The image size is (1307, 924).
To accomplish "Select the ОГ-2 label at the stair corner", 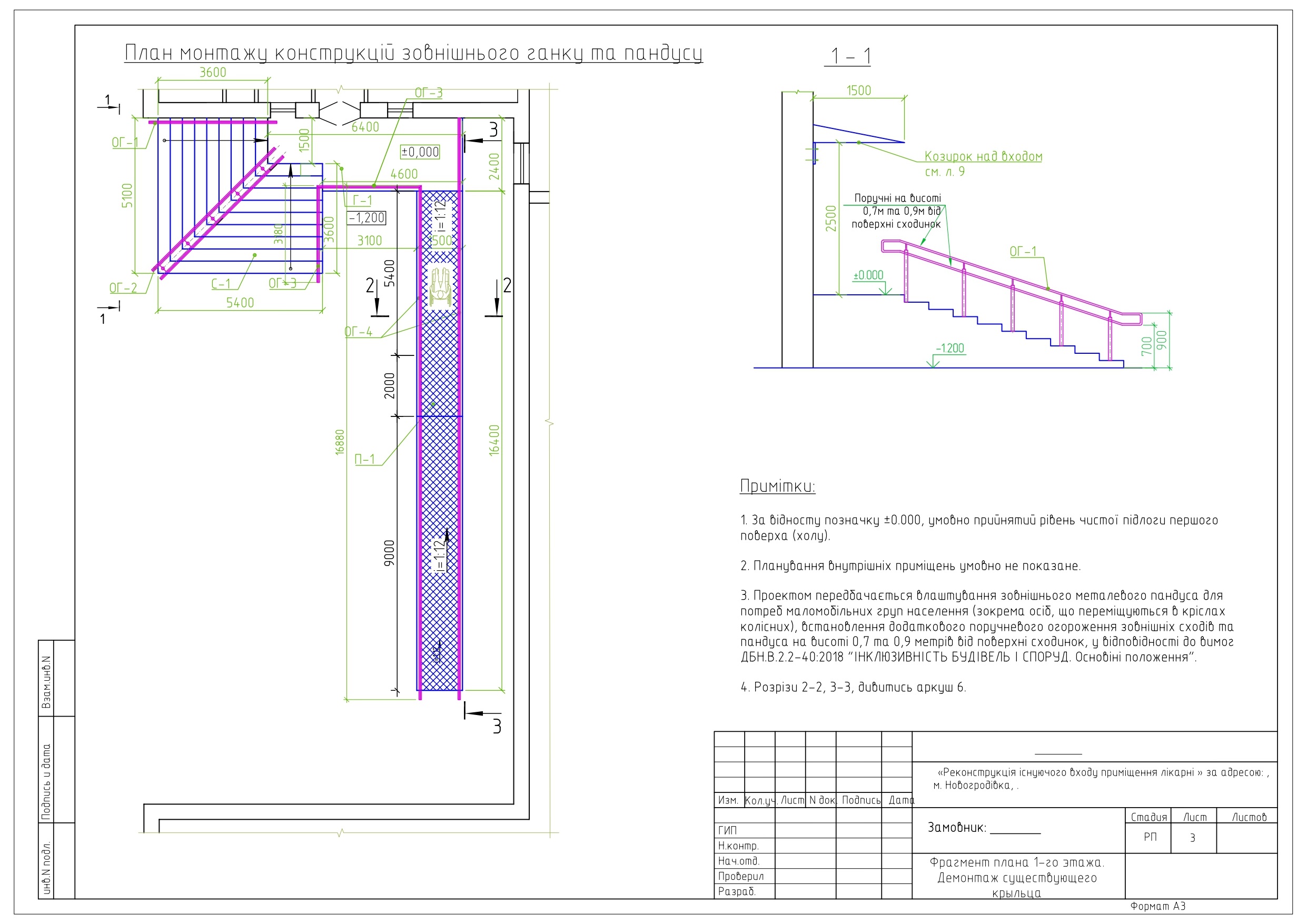I will 123,288.
